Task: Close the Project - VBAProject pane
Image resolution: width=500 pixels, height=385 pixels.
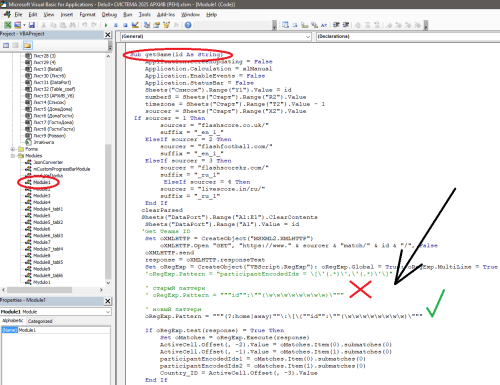Action: click(108, 35)
